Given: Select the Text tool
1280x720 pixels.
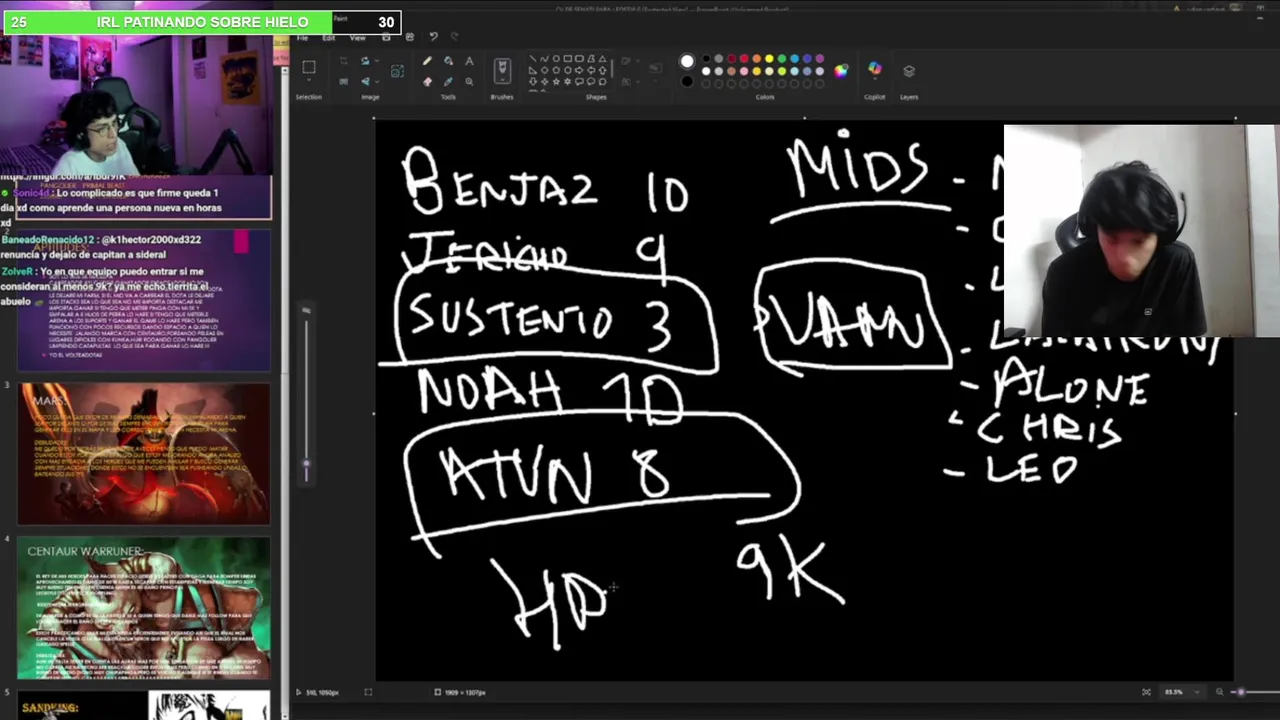Looking at the screenshot, I should tap(469, 61).
